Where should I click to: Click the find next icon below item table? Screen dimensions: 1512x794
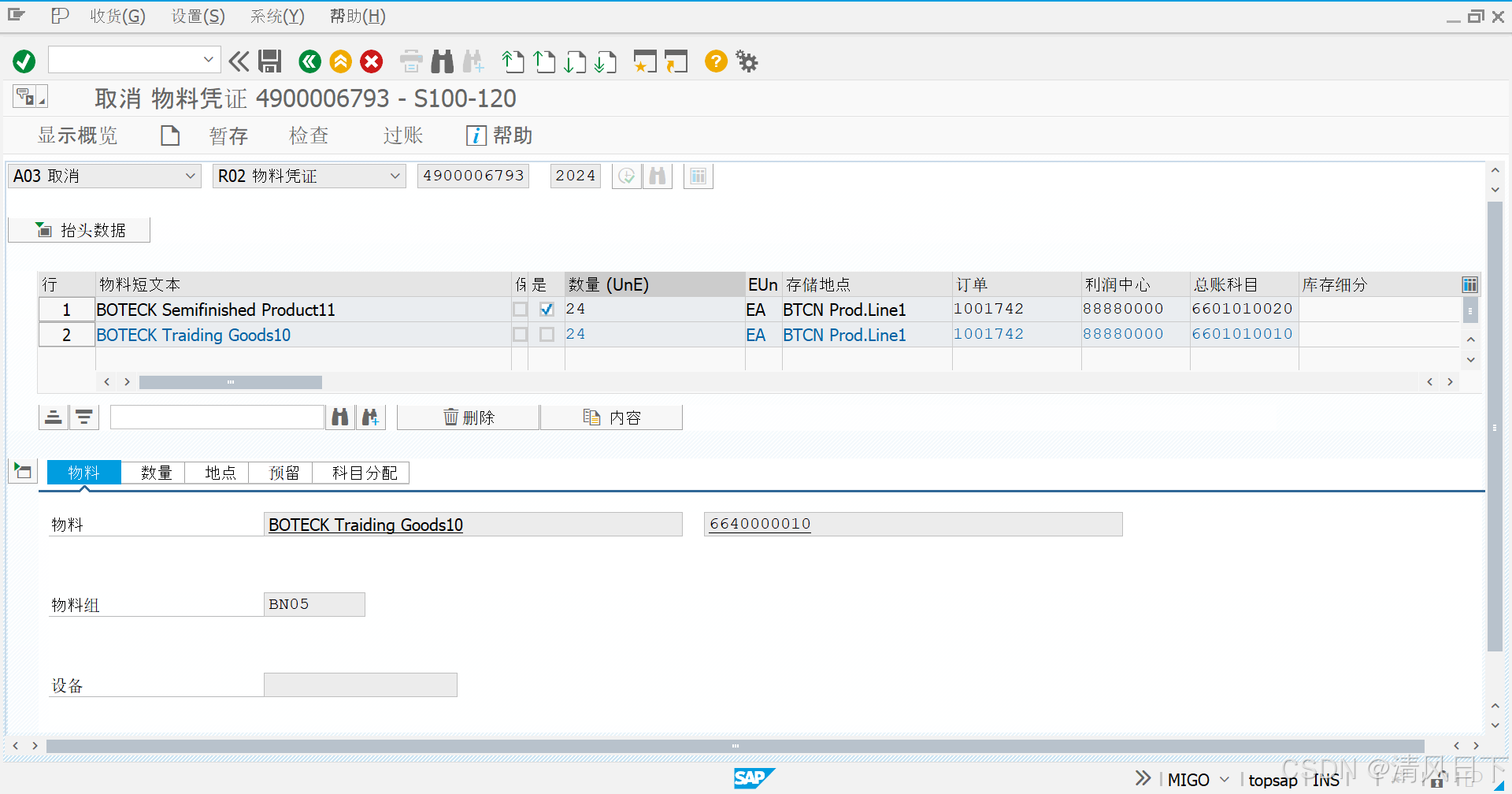tap(371, 417)
